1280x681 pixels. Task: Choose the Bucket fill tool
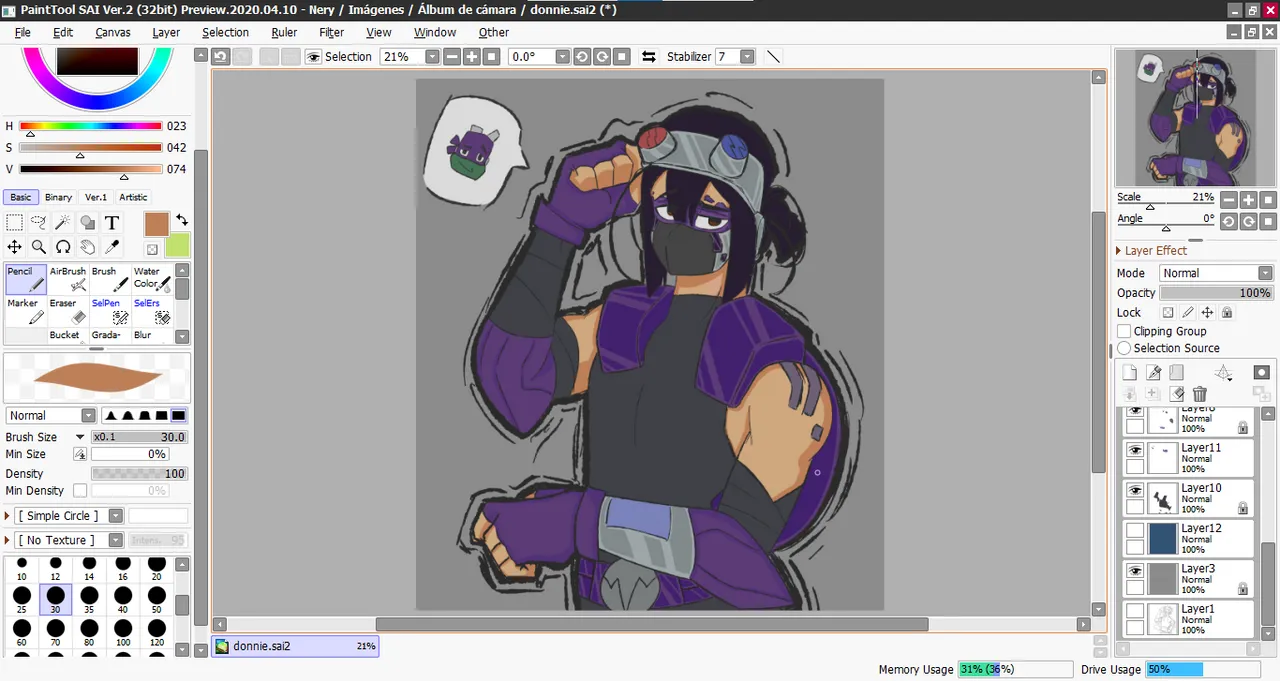tap(68, 335)
